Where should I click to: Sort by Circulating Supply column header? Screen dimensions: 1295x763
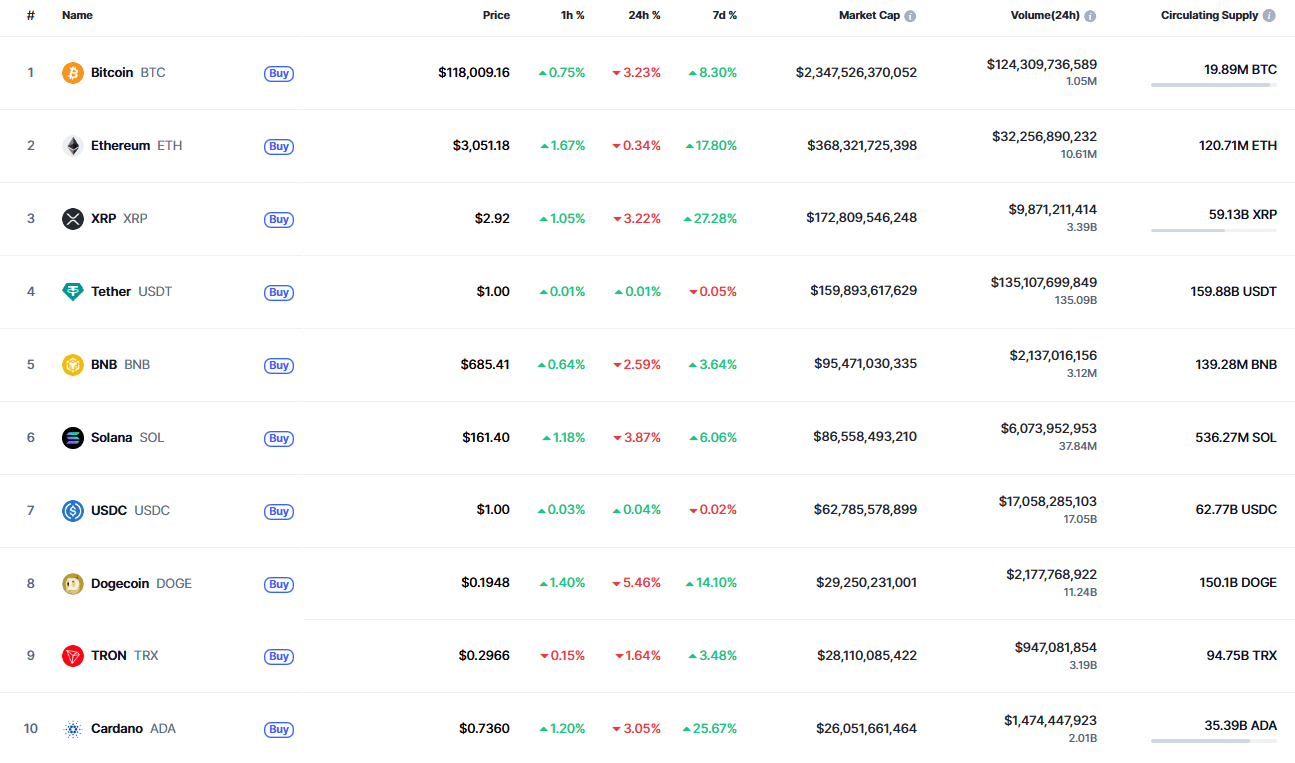click(x=1209, y=16)
